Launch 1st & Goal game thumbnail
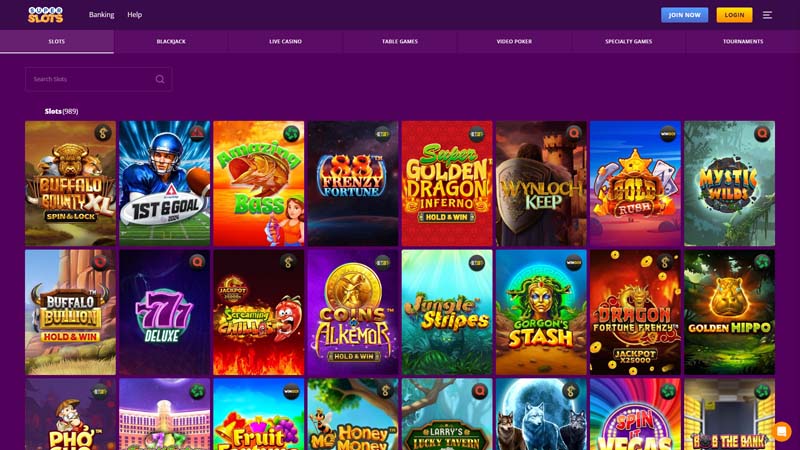This screenshot has height=450, width=800. click(x=164, y=184)
